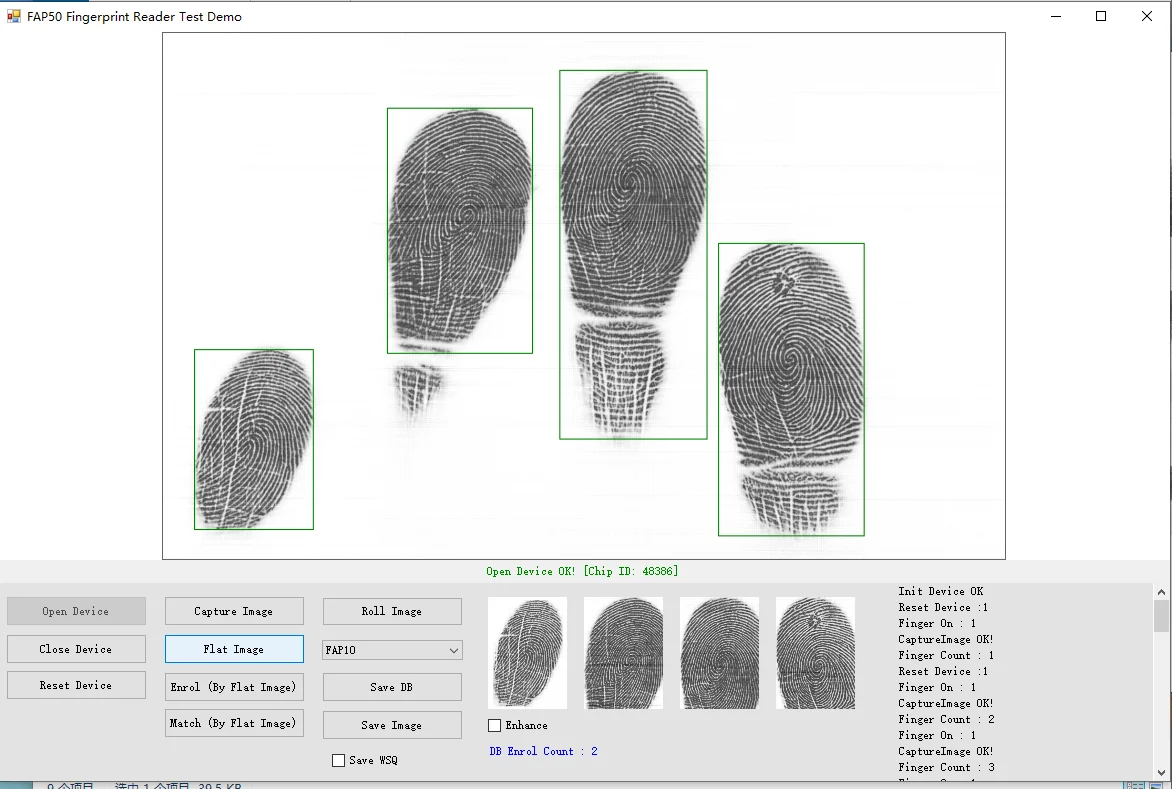The width and height of the screenshot is (1172, 789).
Task: Click the Capture Image button
Action: click(x=233, y=611)
